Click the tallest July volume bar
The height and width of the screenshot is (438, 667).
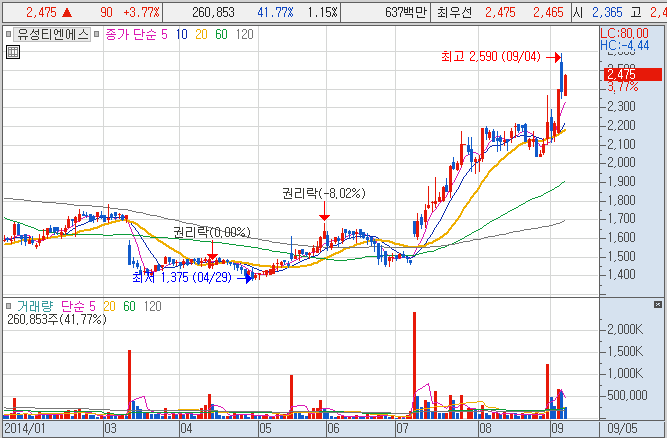(414, 365)
